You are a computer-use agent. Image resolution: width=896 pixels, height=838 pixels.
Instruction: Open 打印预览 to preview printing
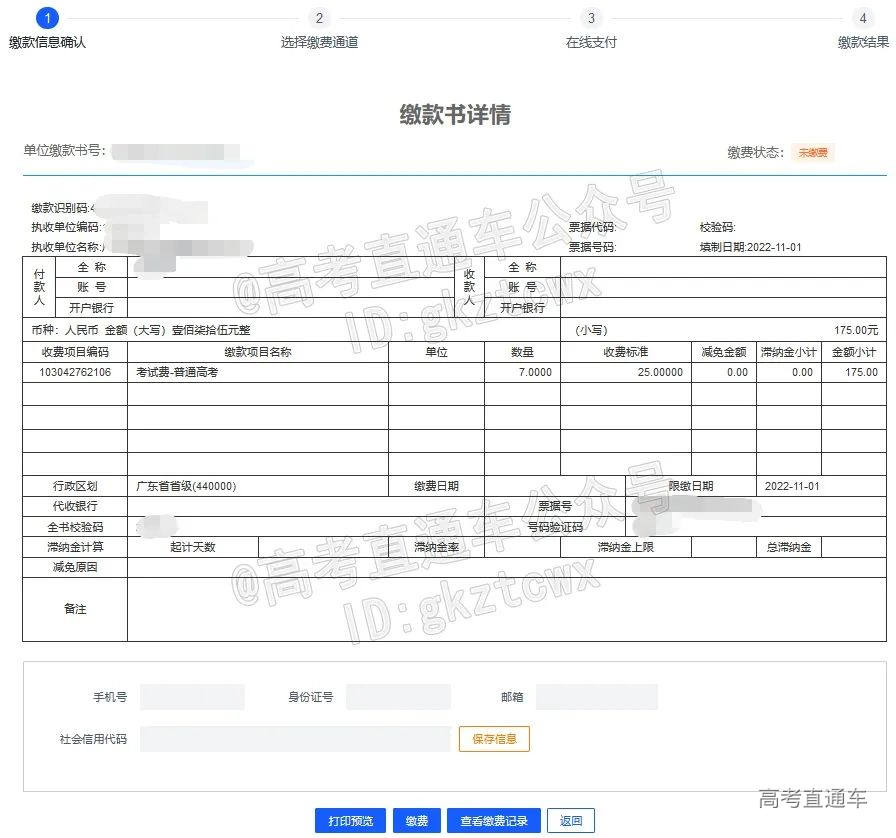[x=354, y=820]
